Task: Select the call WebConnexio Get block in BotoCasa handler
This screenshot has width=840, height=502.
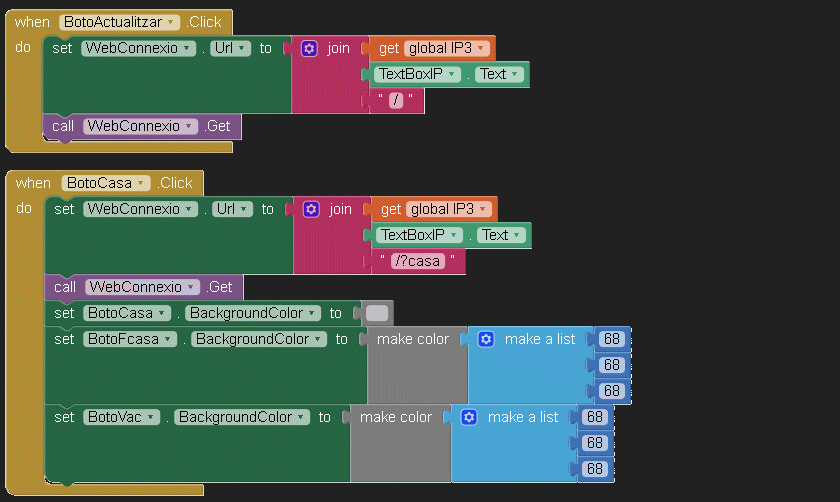Action: point(62,287)
